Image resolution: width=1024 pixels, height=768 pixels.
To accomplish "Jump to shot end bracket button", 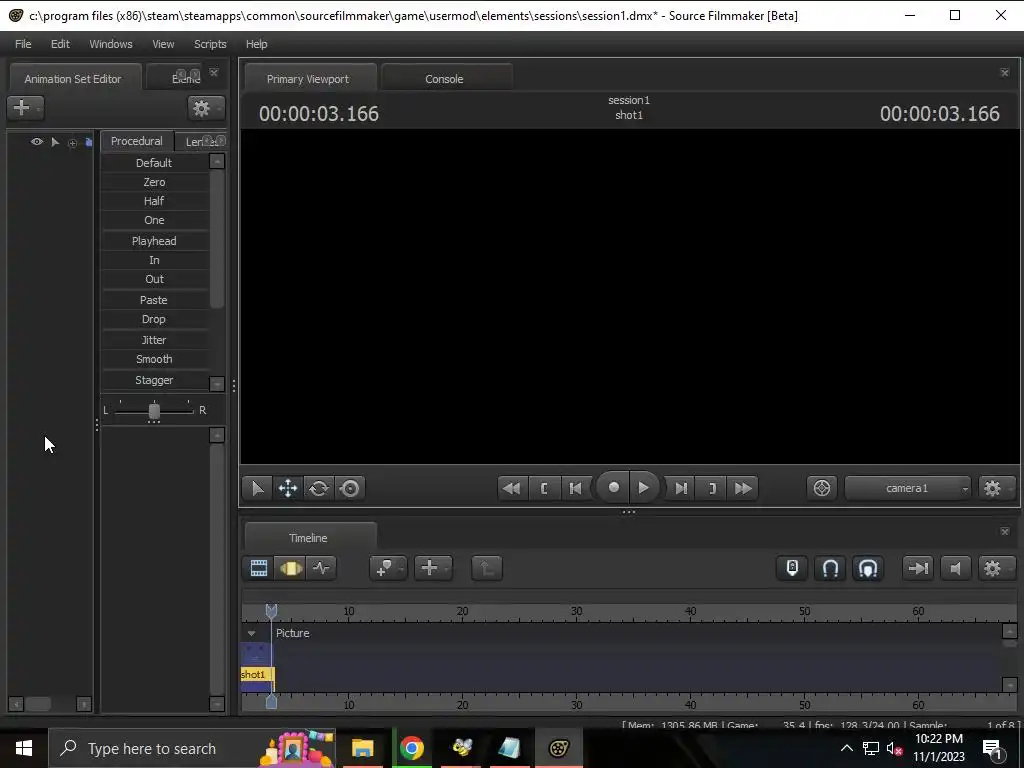I will click(x=712, y=488).
